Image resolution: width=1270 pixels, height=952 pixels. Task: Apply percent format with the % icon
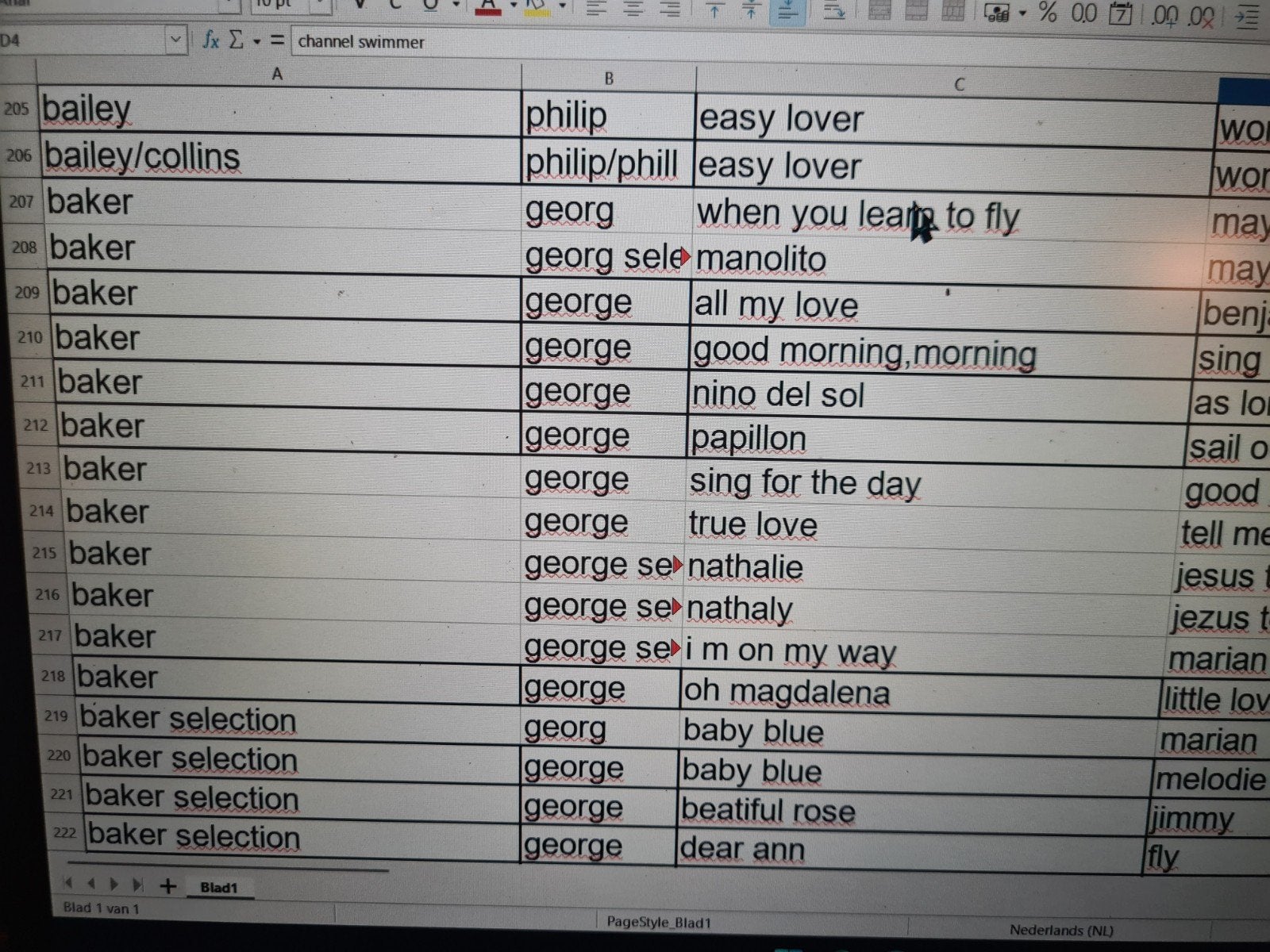pos(1048,12)
